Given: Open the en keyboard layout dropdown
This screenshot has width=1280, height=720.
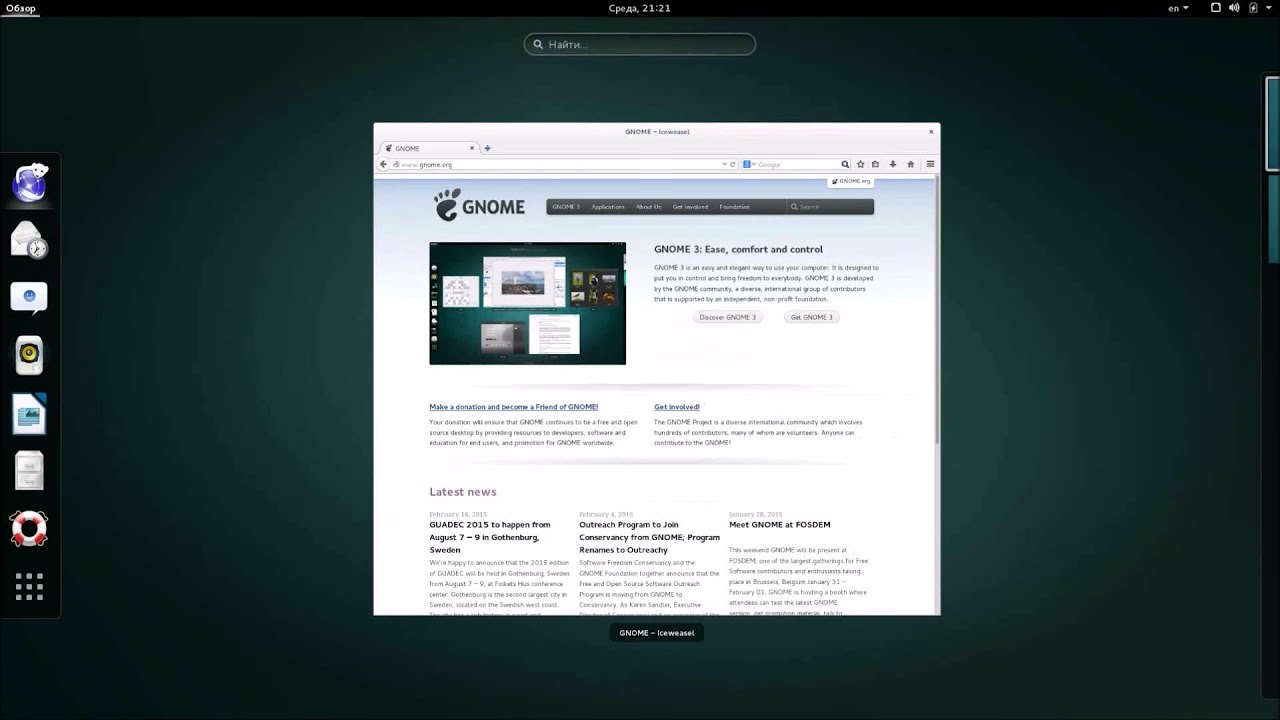Looking at the screenshot, I should pos(1179,8).
